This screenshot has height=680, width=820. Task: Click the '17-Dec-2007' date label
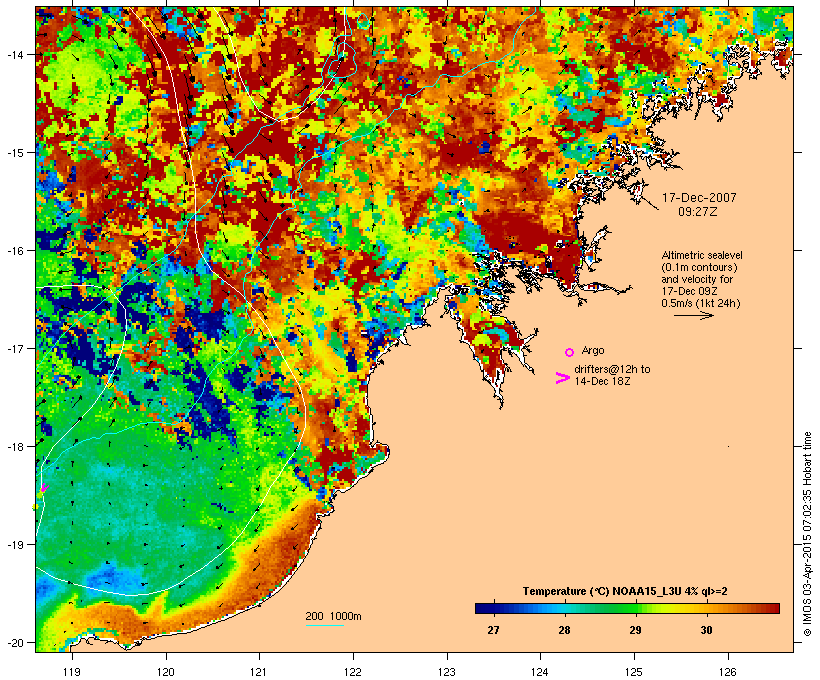click(699, 198)
